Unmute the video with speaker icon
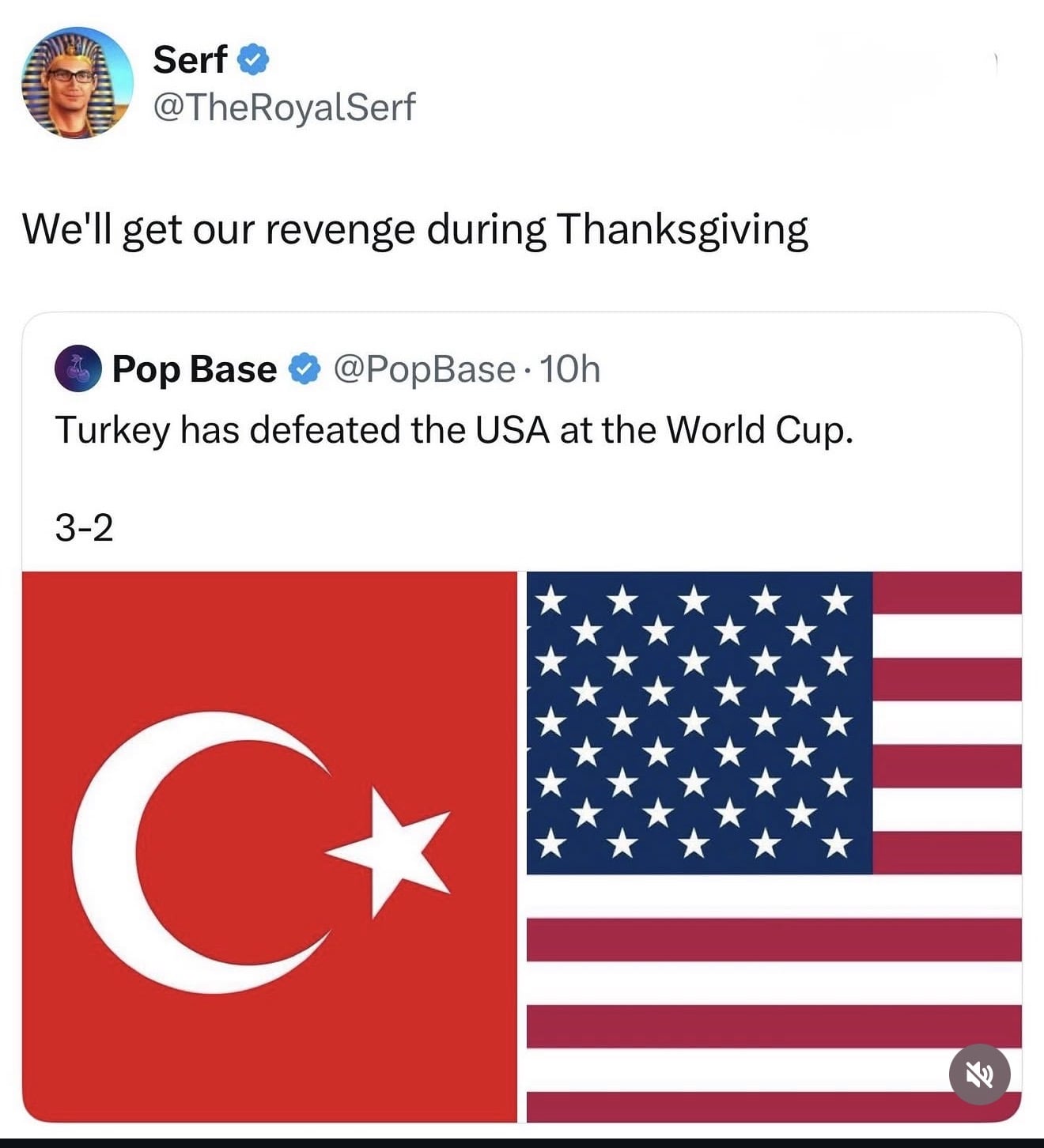1044x1148 pixels. (x=979, y=1074)
